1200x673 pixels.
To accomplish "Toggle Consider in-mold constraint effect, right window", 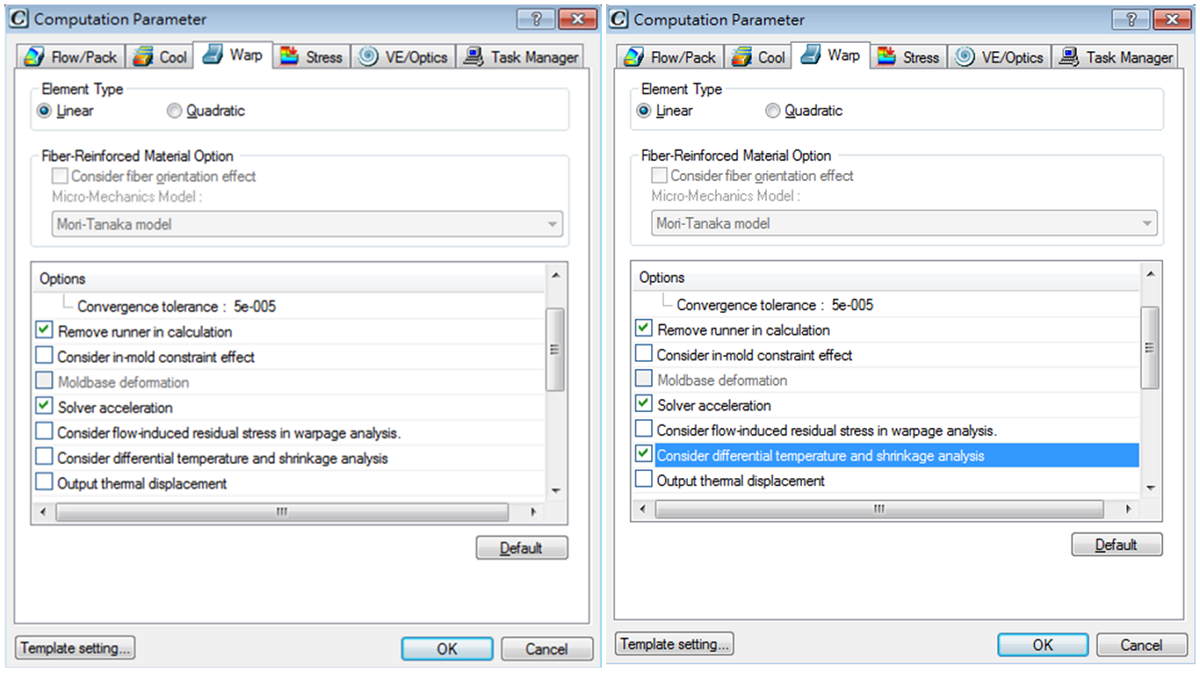I will 644,353.
